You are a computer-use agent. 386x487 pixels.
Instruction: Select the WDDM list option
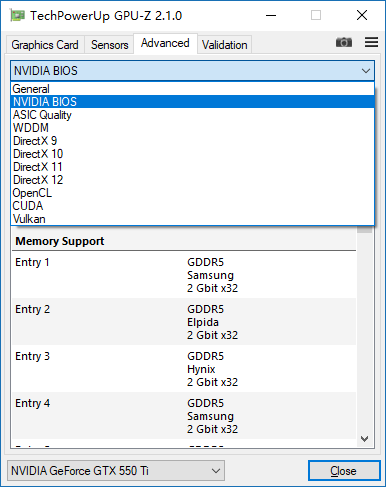click(x=193, y=128)
